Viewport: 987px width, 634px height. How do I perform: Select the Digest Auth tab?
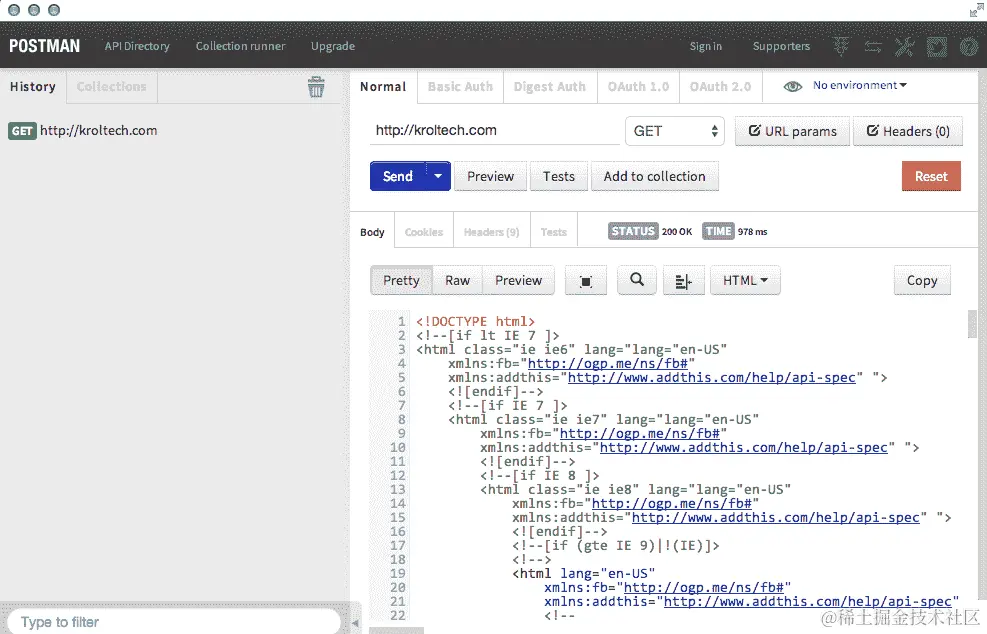pyautogui.click(x=550, y=87)
